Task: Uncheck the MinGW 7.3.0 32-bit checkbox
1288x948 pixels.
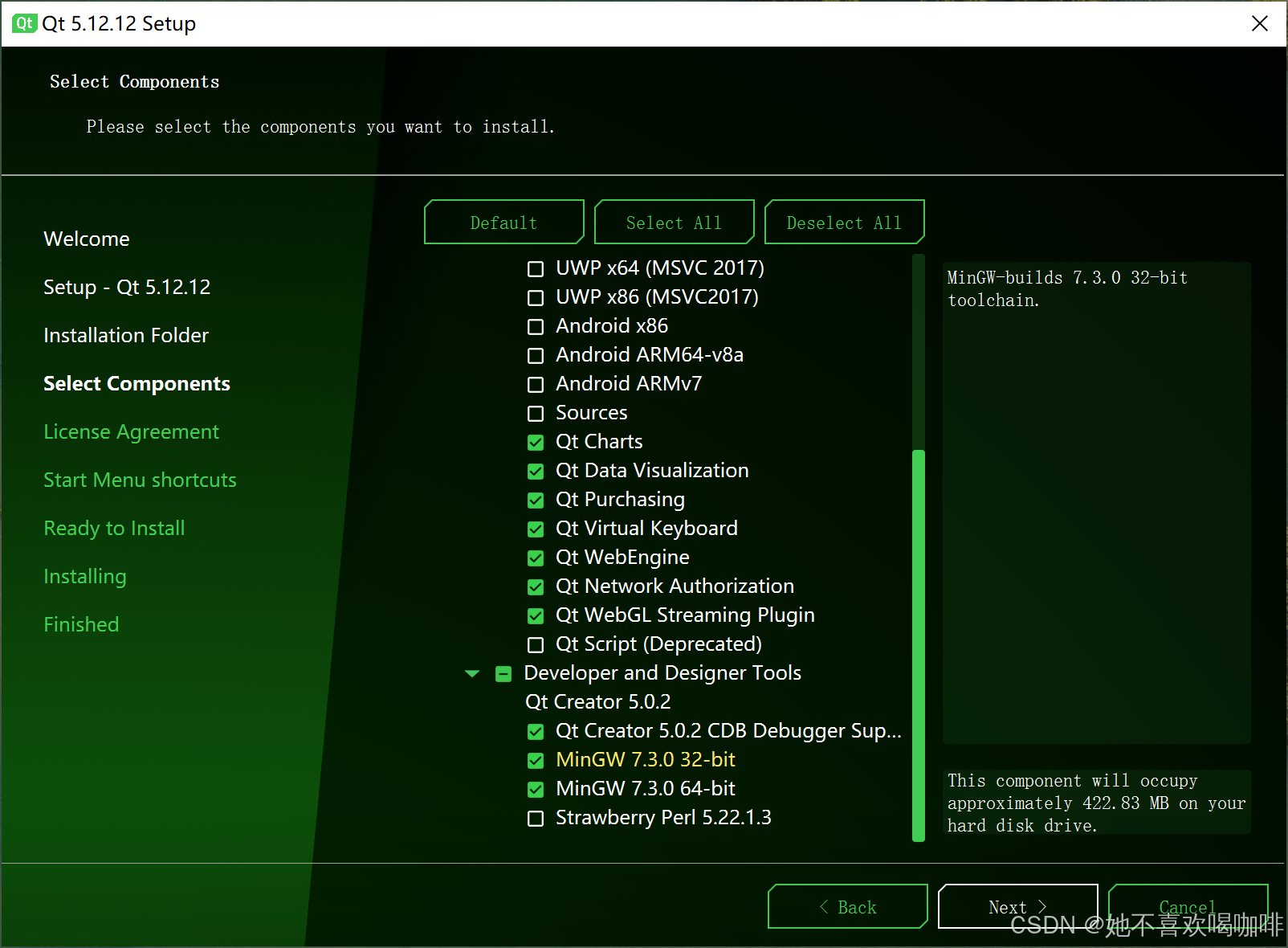Action: click(x=536, y=760)
